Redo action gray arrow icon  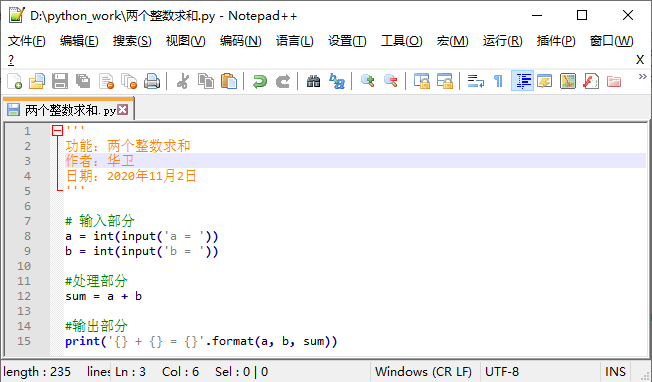click(283, 81)
